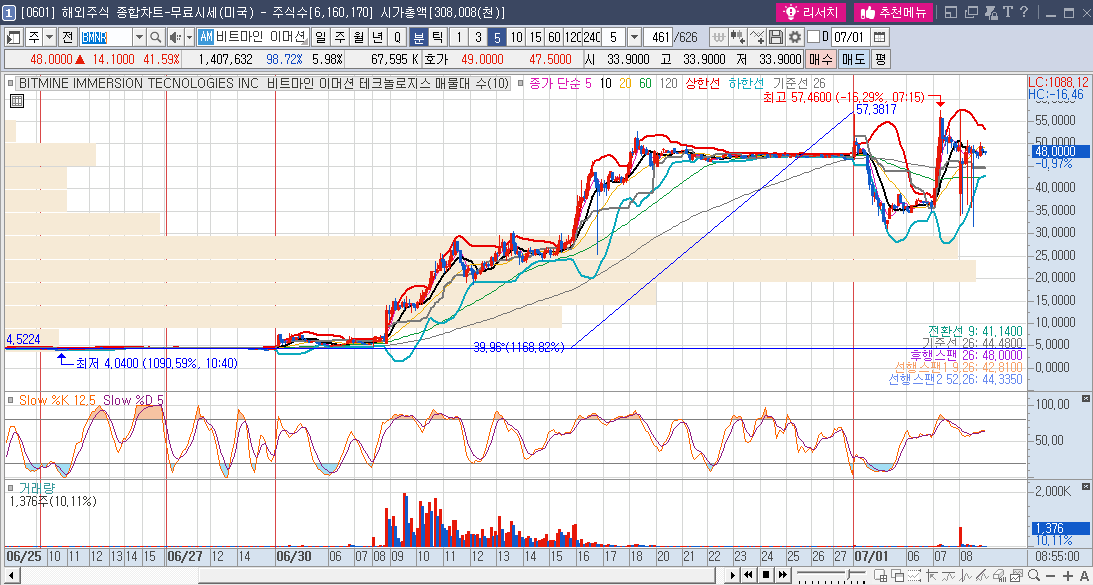Click fast-forward button in replay controls
Screen dimensions: 1093x585
(783, 575)
